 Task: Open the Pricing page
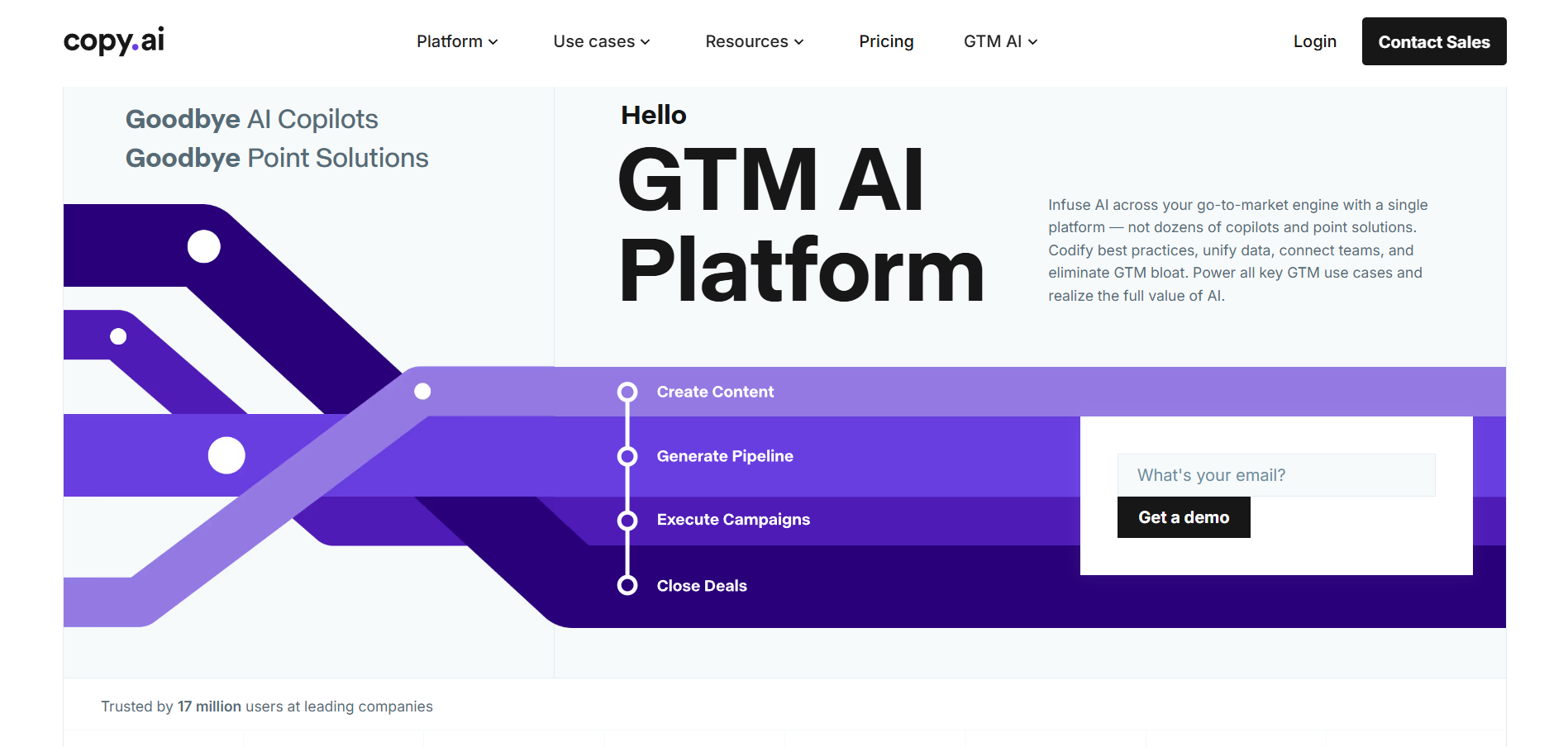886,41
